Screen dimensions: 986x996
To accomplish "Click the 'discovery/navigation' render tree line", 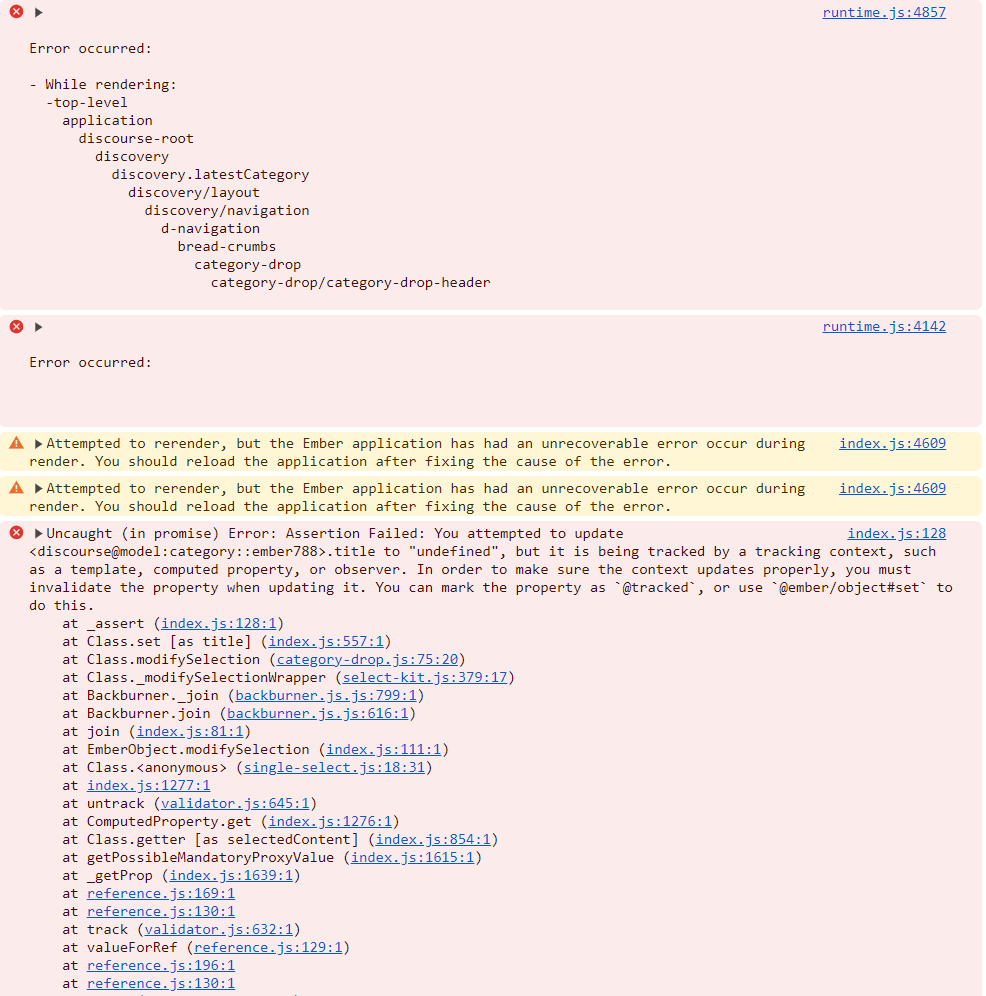I will coord(227,210).
